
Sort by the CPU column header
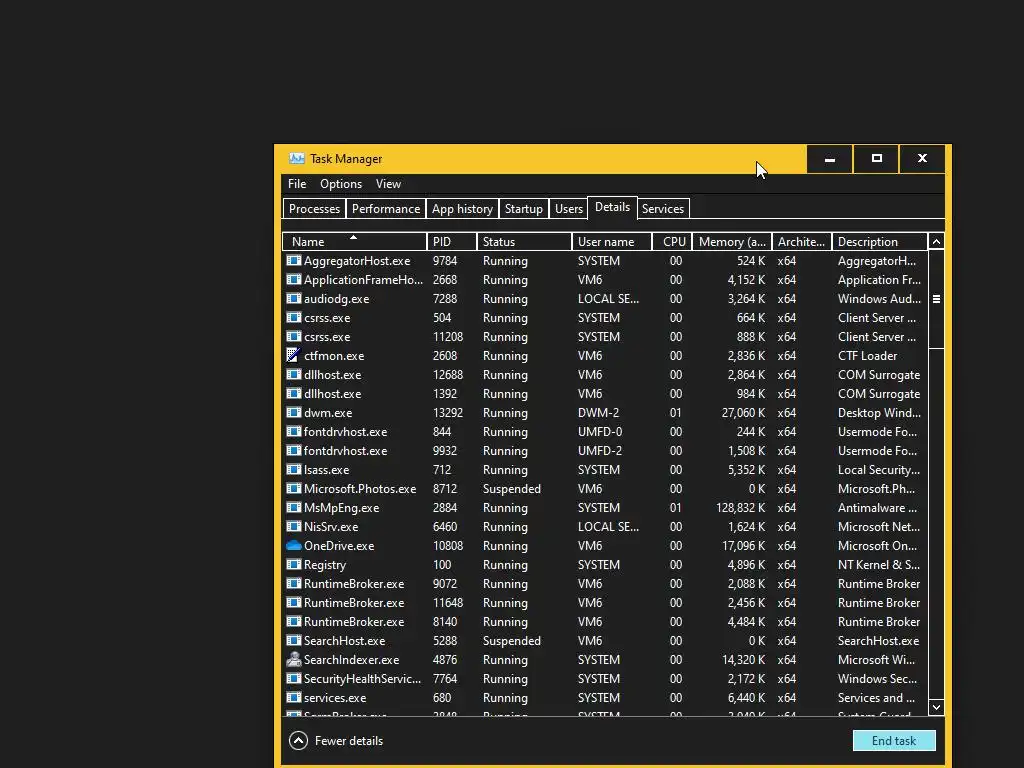pos(673,242)
